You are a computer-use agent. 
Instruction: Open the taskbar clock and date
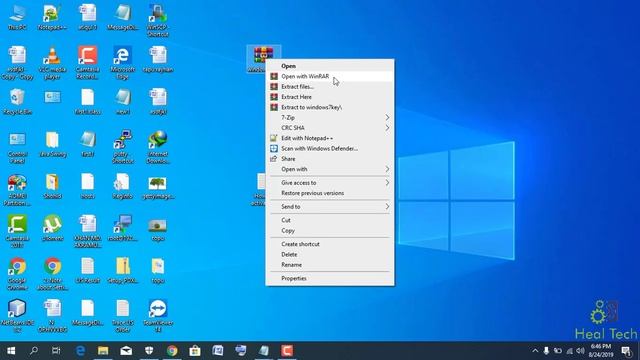coord(601,351)
